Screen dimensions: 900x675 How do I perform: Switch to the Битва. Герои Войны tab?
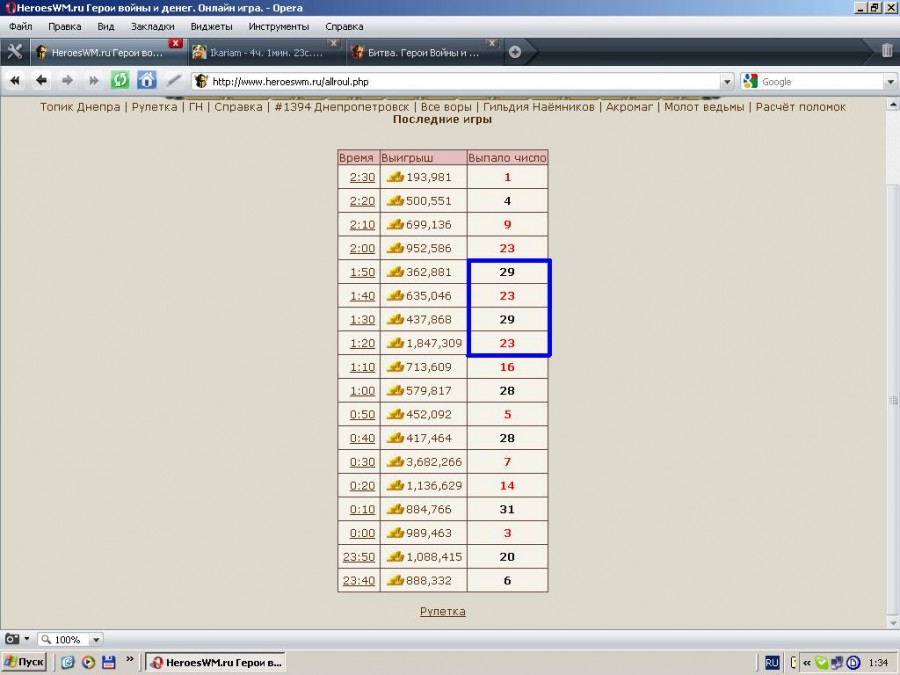[x=424, y=52]
